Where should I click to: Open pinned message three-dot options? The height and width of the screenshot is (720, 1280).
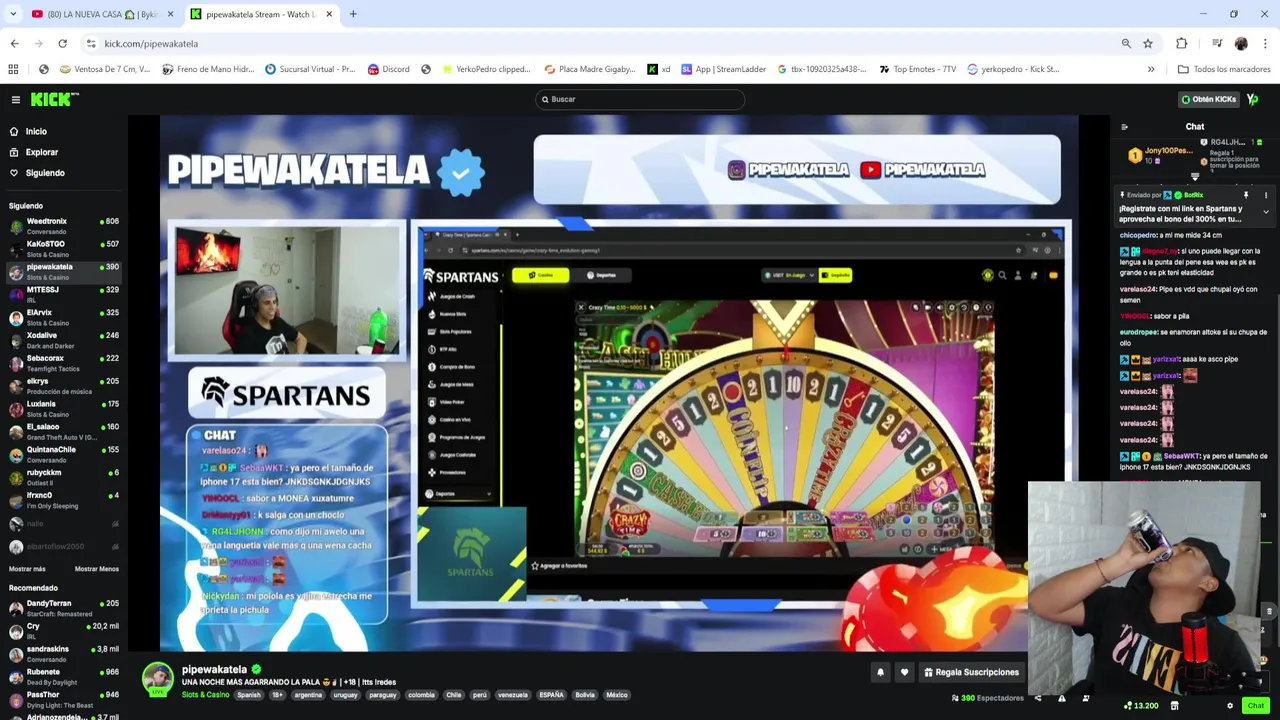coord(1265,195)
